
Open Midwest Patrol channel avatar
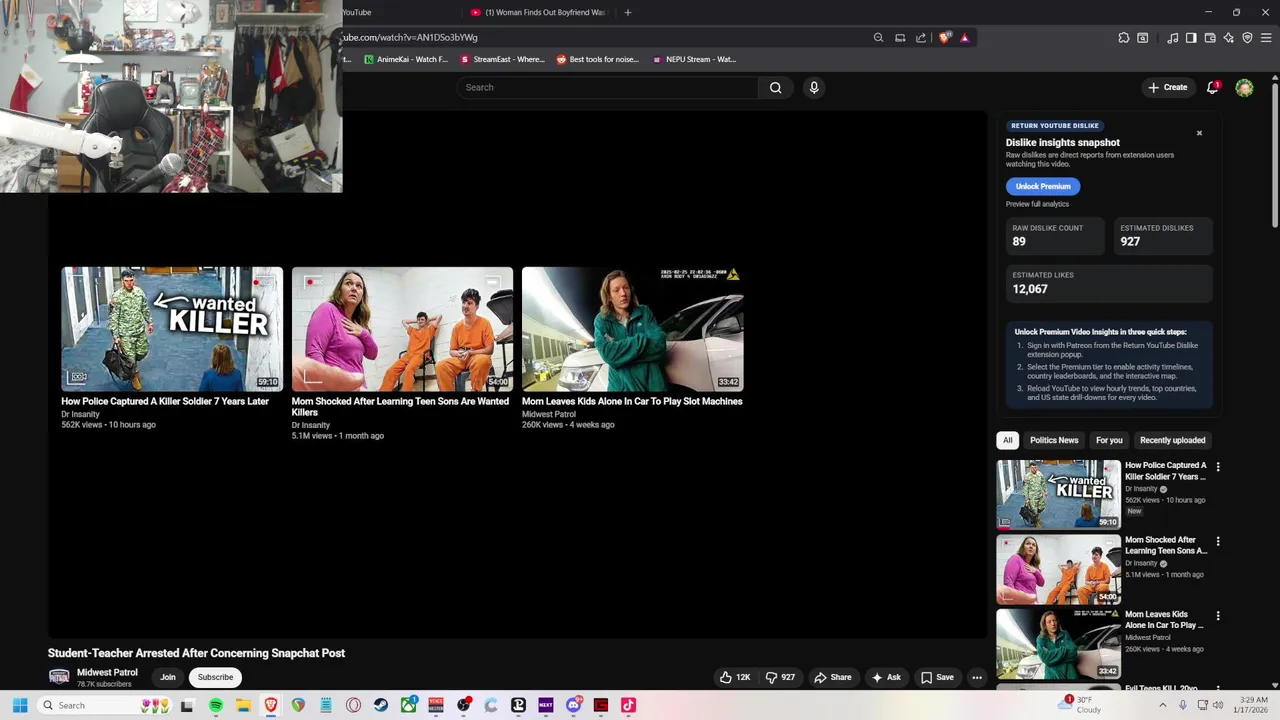pos(59,677)
